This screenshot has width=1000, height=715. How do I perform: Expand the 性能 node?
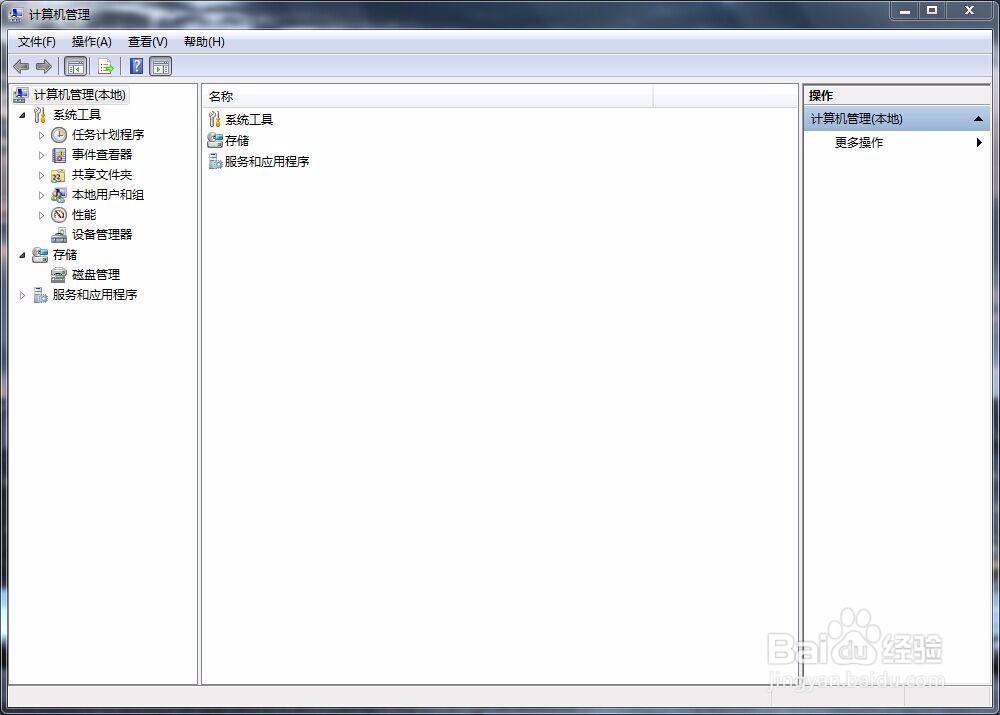(41, 215)
